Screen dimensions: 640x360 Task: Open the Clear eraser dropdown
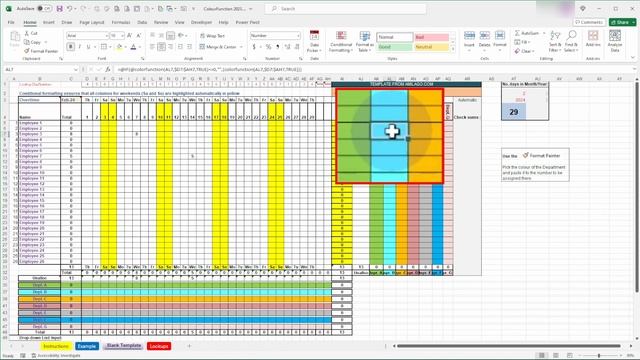523,51
